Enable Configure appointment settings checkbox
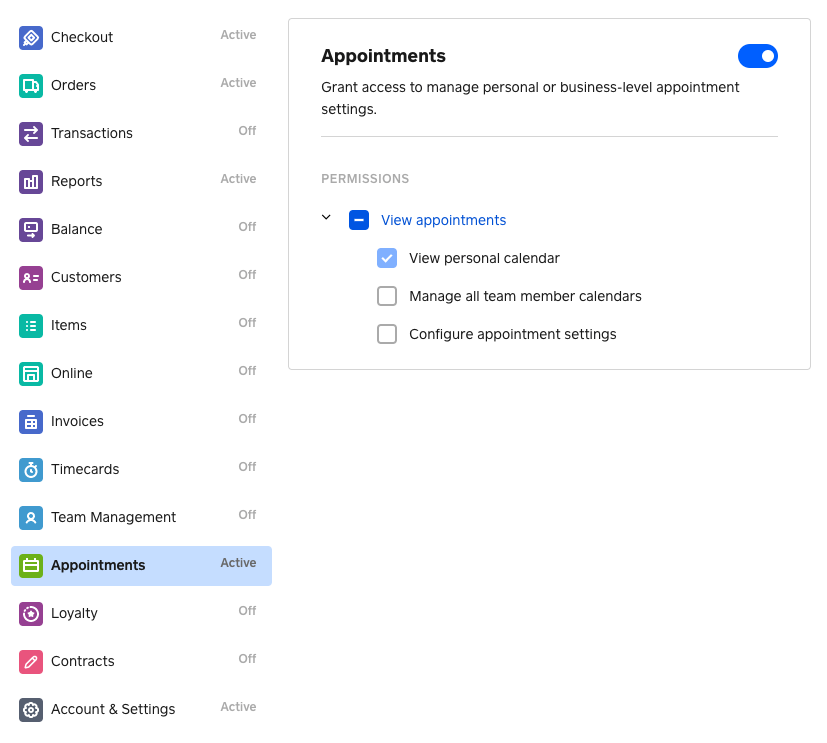This screenshot has width=827, height=743. point(387,334)
